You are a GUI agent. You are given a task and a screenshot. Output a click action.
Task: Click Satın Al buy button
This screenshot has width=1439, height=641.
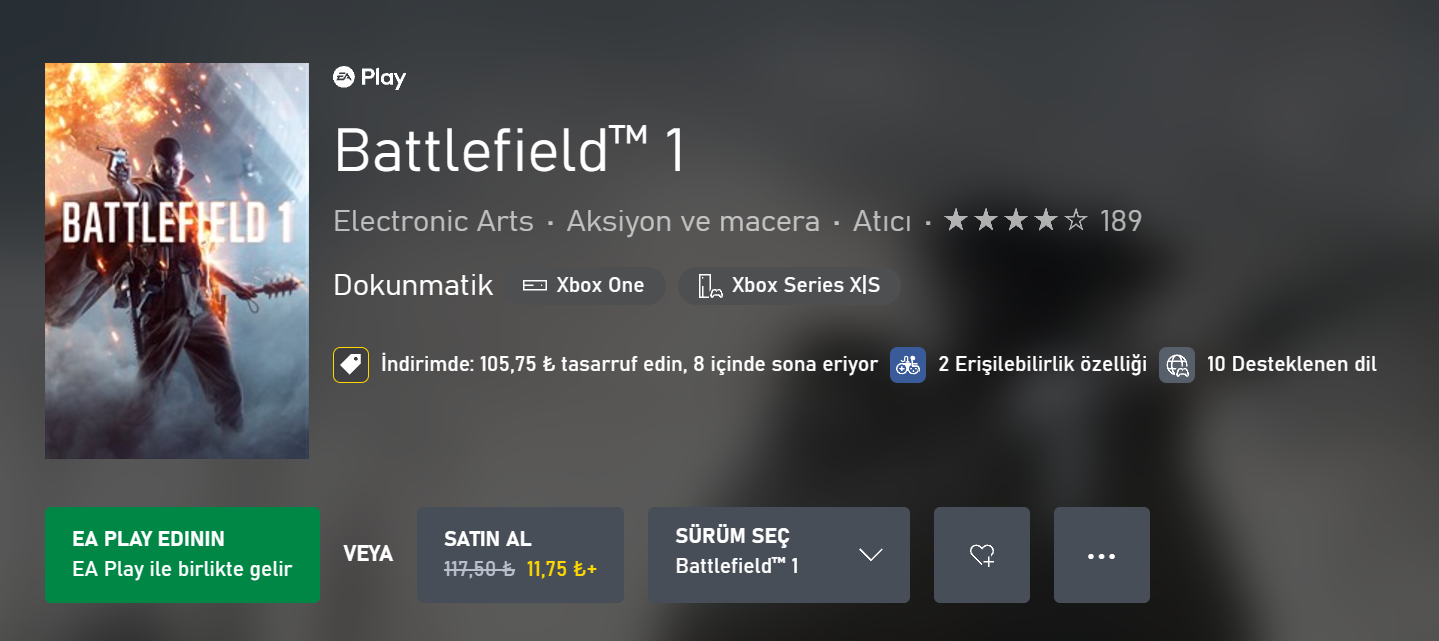(520, 555)
